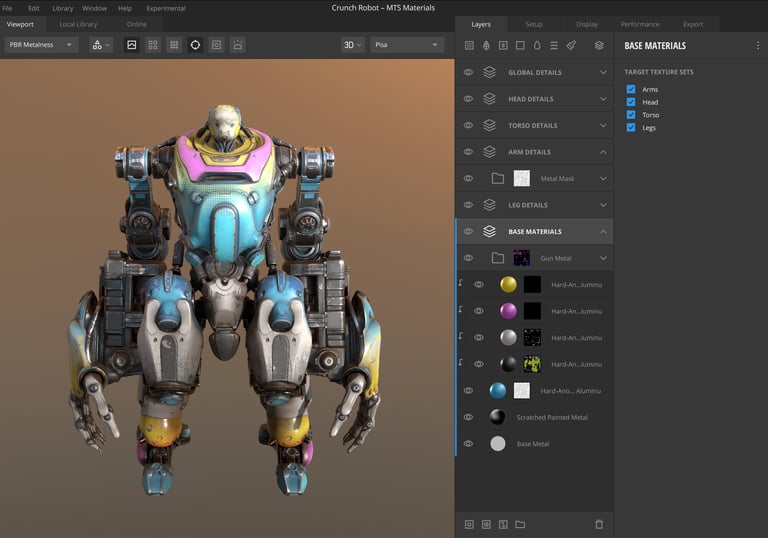Uncheck the Arms texture set checkbox
The image size is (768, 538).
631,89
